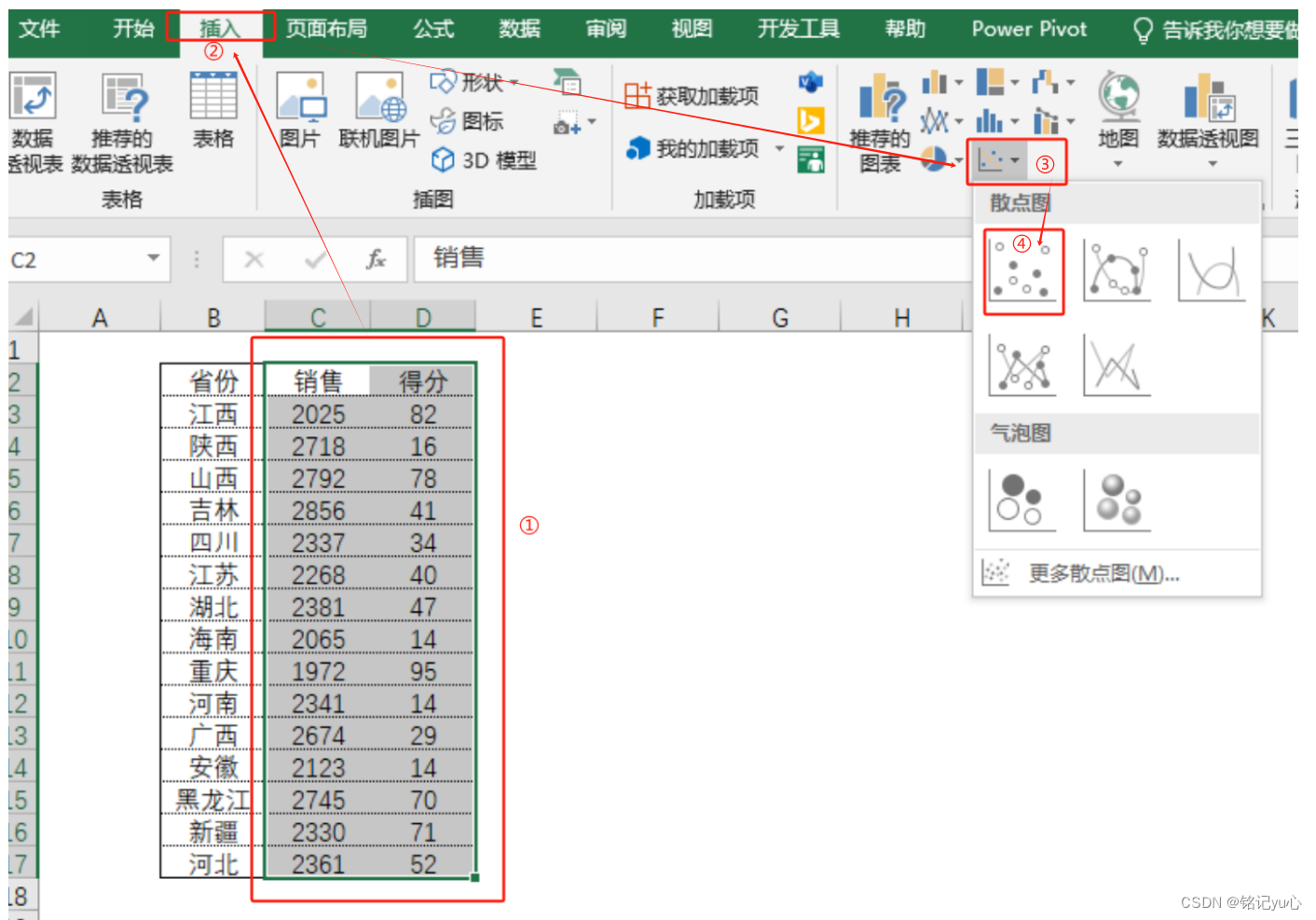
Task: Click the cell with sales value 2025
Action: pyautogui.click(x=318, y=414)
